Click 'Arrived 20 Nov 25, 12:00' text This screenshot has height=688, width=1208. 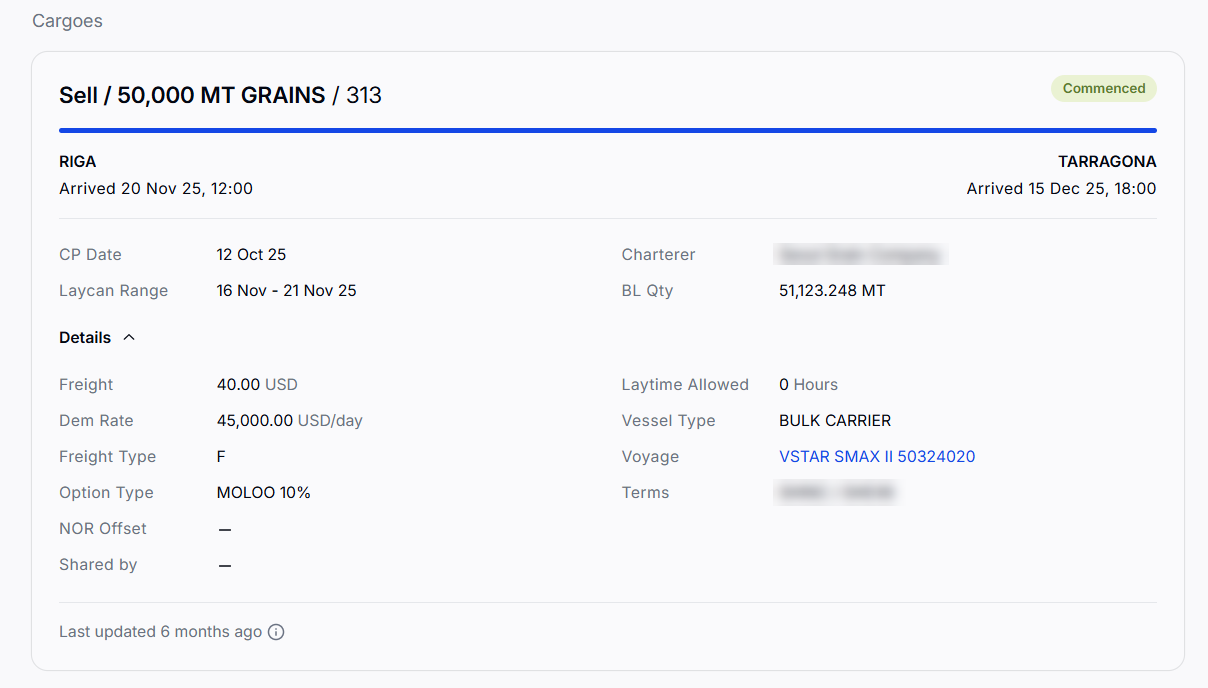156,188
